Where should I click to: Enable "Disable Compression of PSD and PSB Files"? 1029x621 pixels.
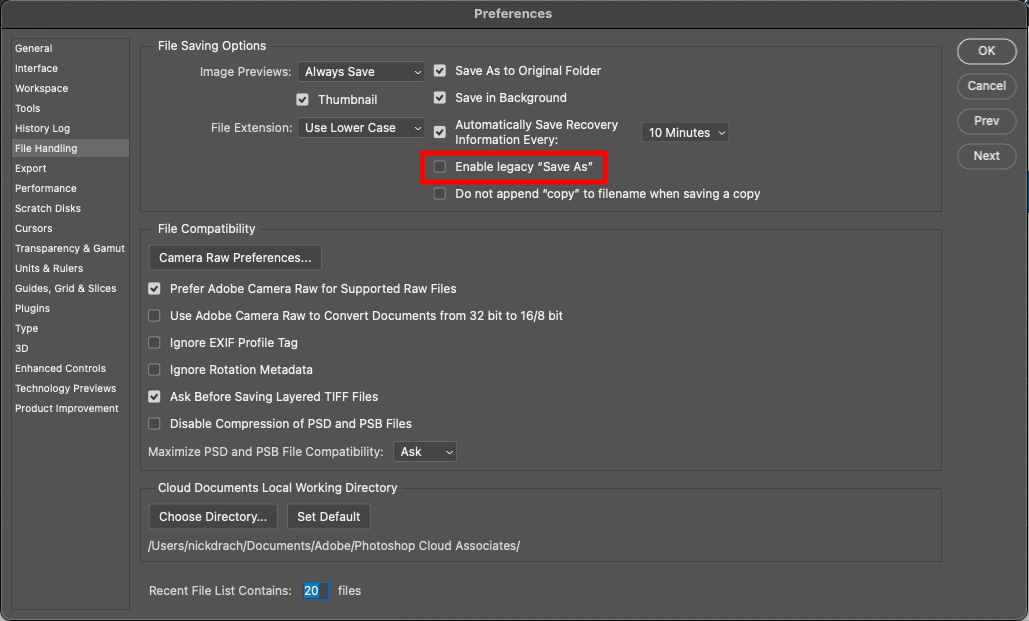[x=154, y=423]
